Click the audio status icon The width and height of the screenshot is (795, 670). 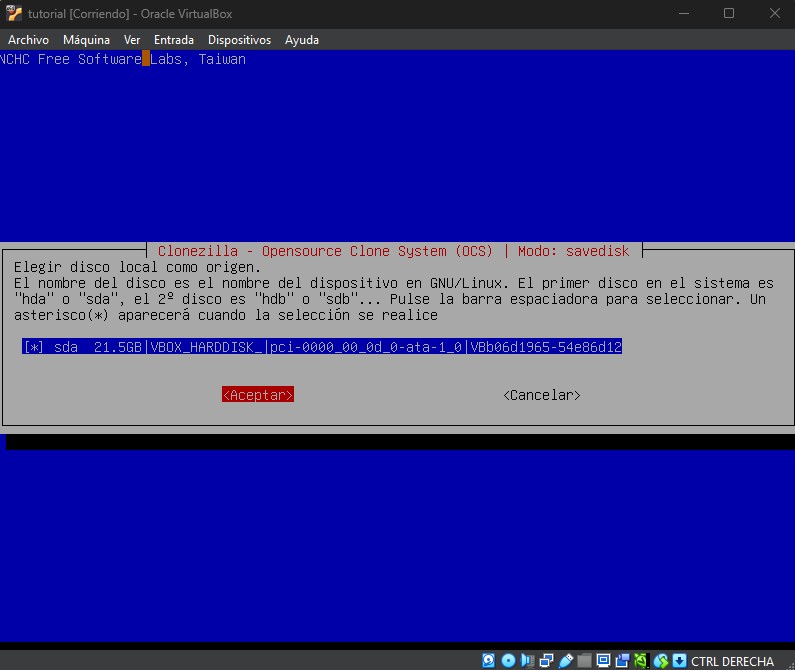tap(527, 660)
